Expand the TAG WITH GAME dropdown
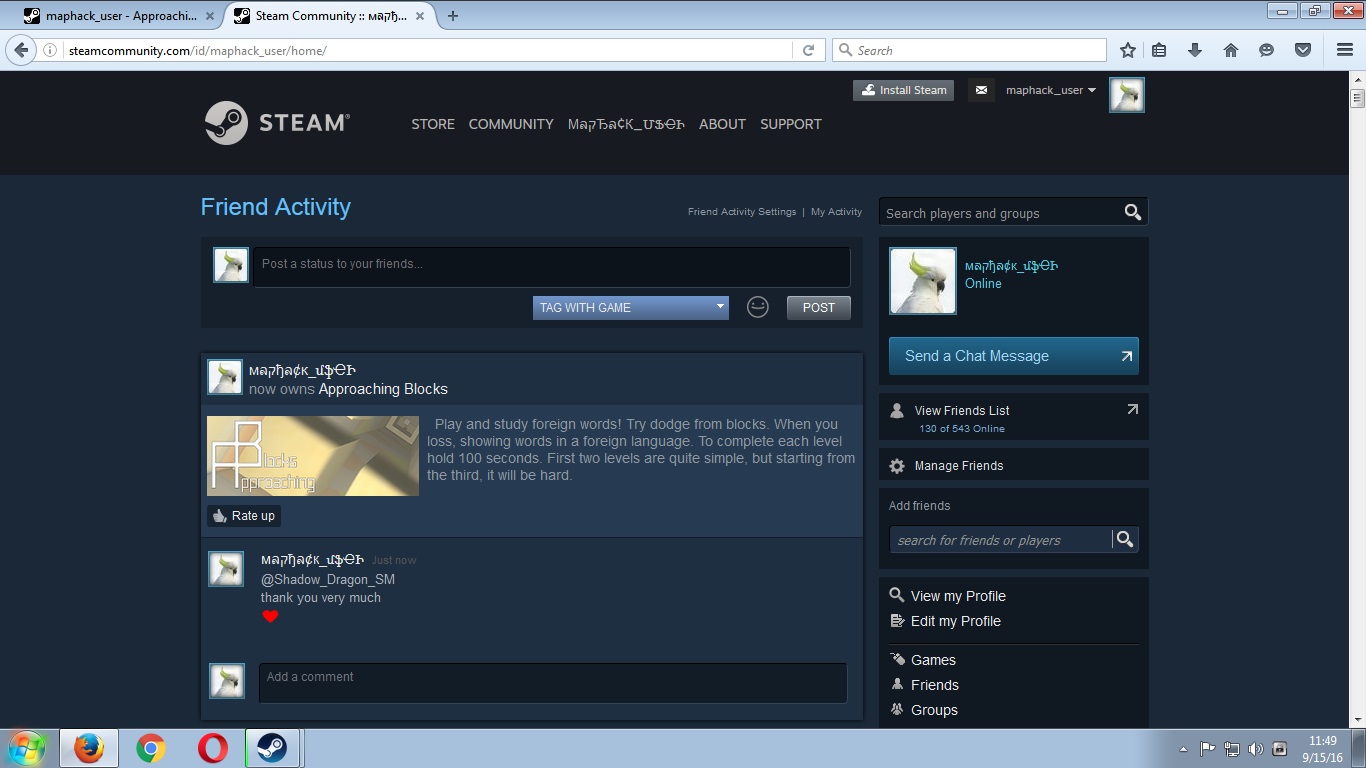This screenshot has width=1366, height=768. (631, 307)
